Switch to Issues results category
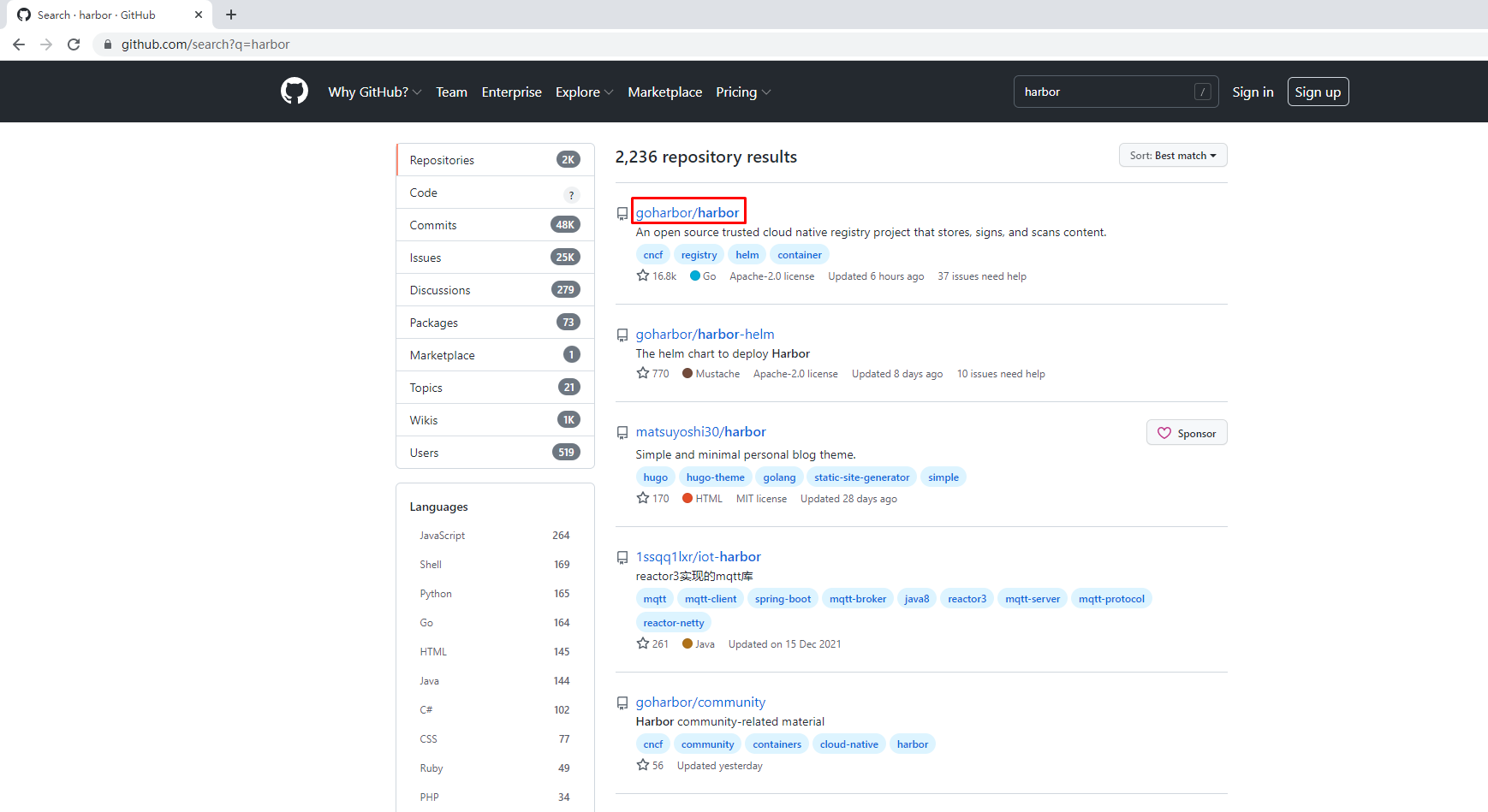1488x812 pixels. 426,258
